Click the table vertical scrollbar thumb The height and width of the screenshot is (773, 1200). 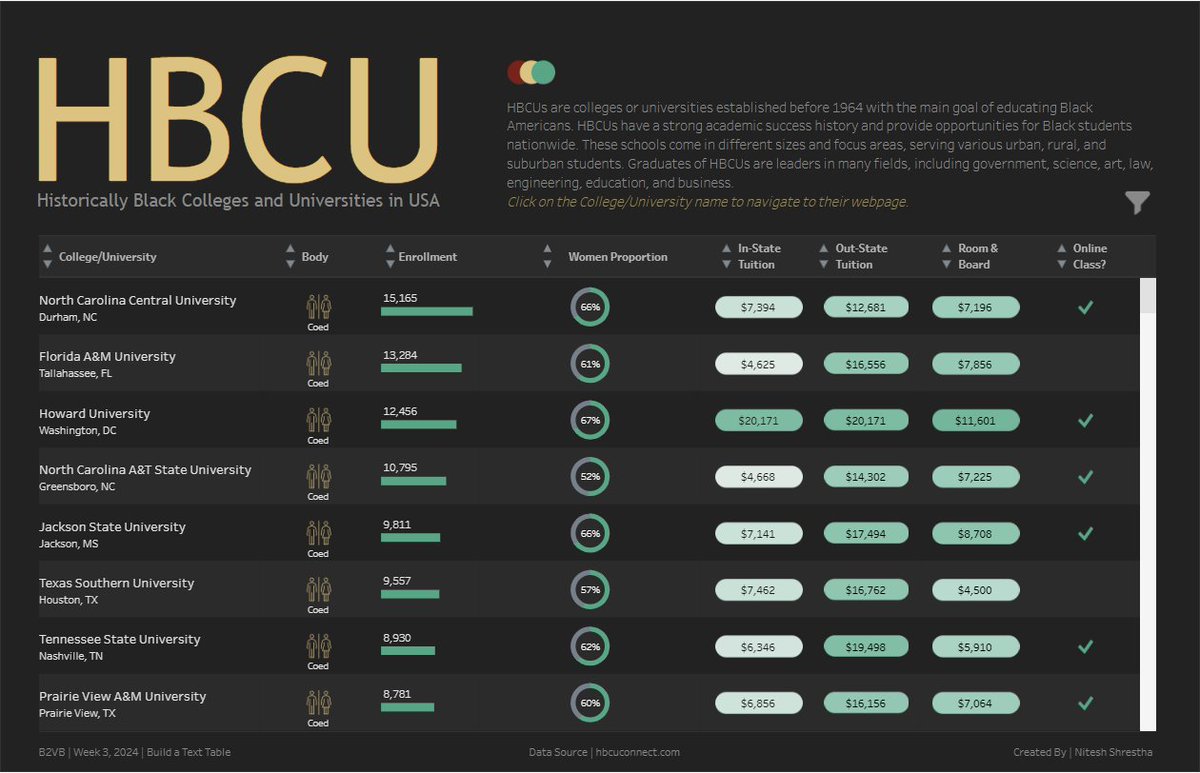point(1148,295)
